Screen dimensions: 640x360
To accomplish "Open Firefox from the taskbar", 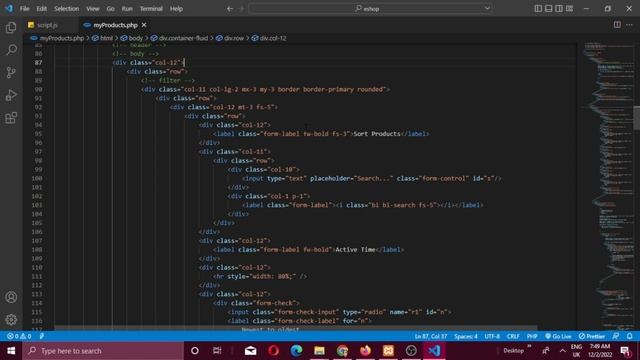I will [x=365, y=351].
